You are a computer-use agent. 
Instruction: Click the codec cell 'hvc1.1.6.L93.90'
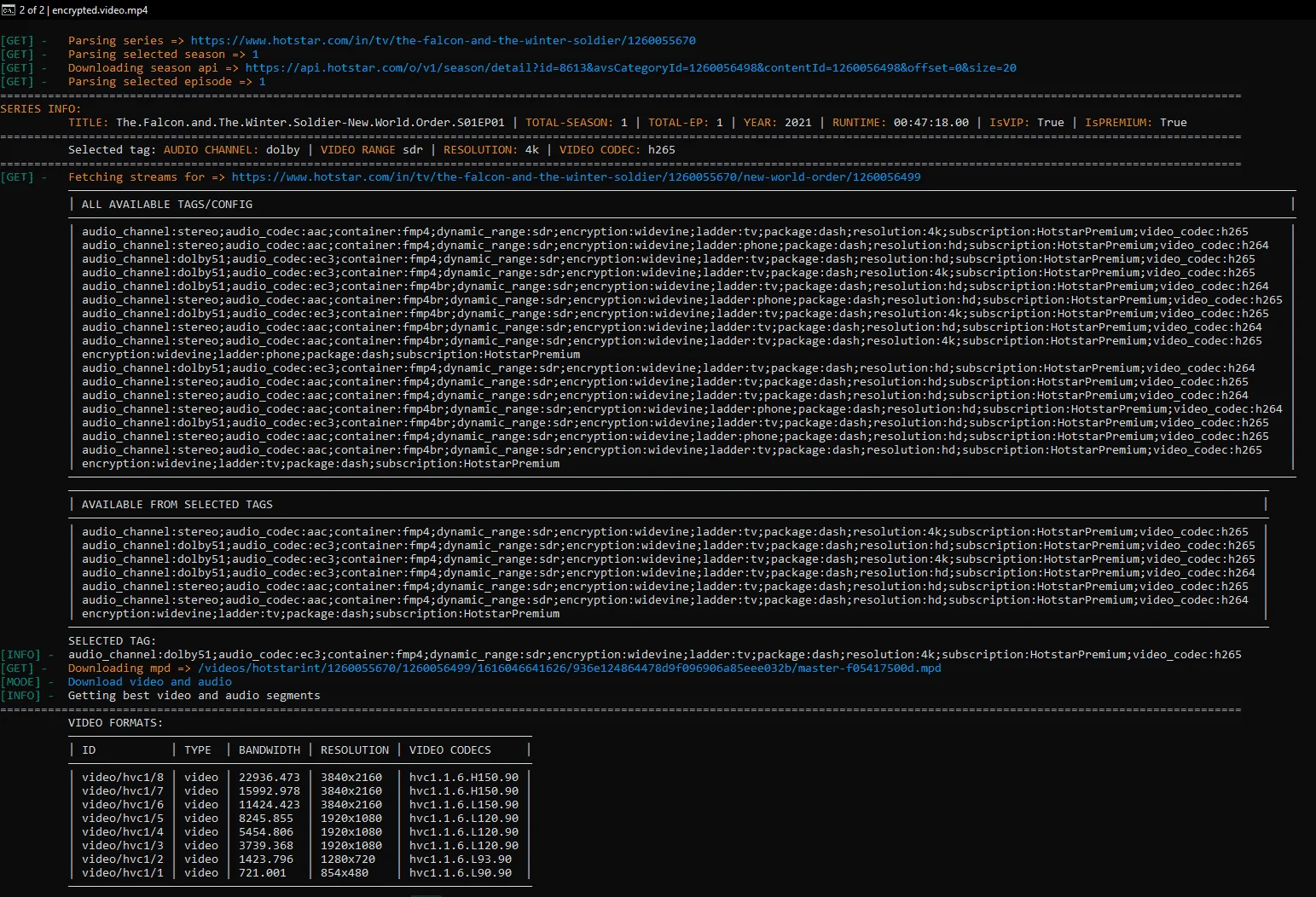tap(461, 859)
